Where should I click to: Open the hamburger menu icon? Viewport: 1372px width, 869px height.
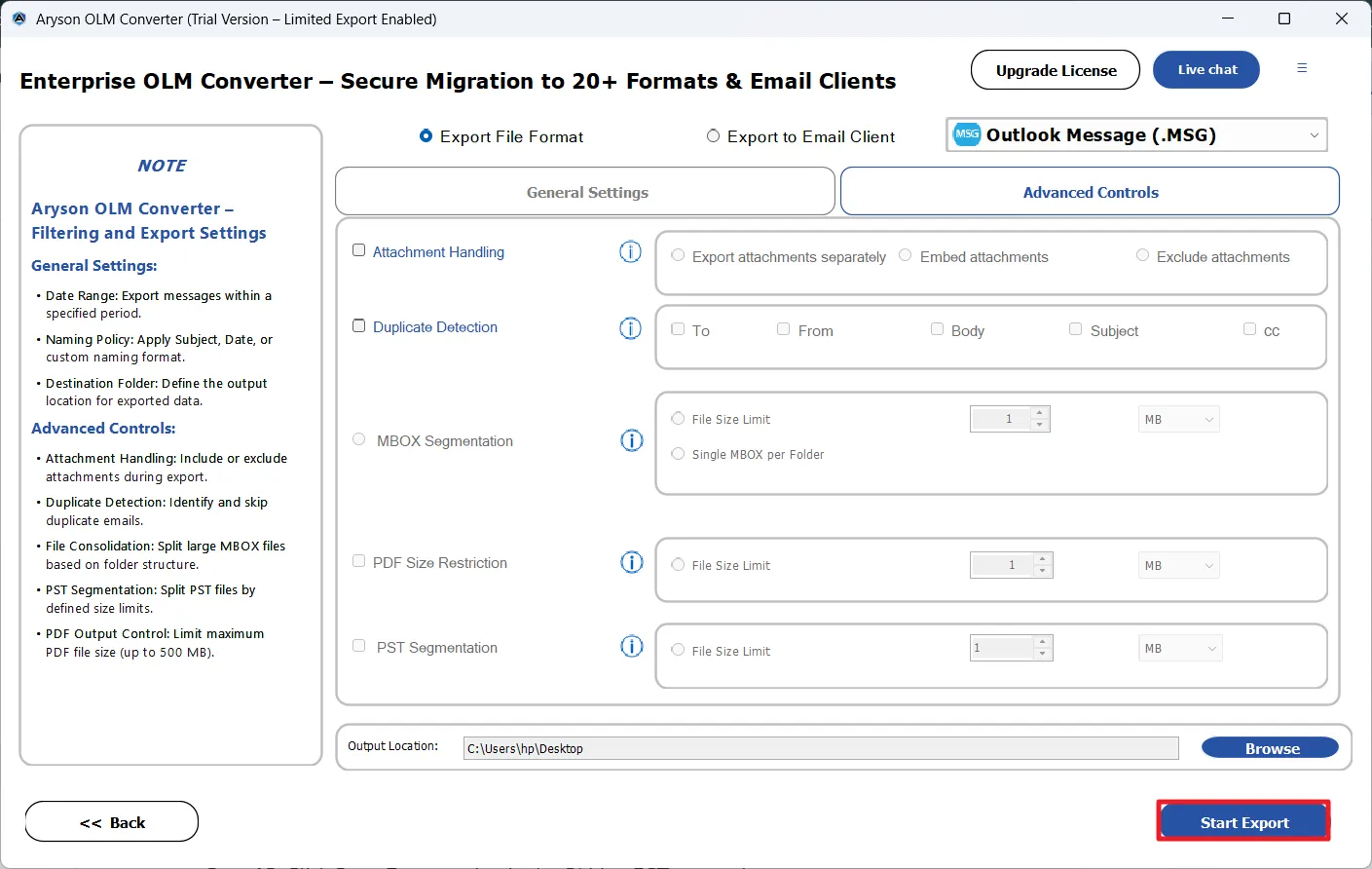coord(1302,68)
